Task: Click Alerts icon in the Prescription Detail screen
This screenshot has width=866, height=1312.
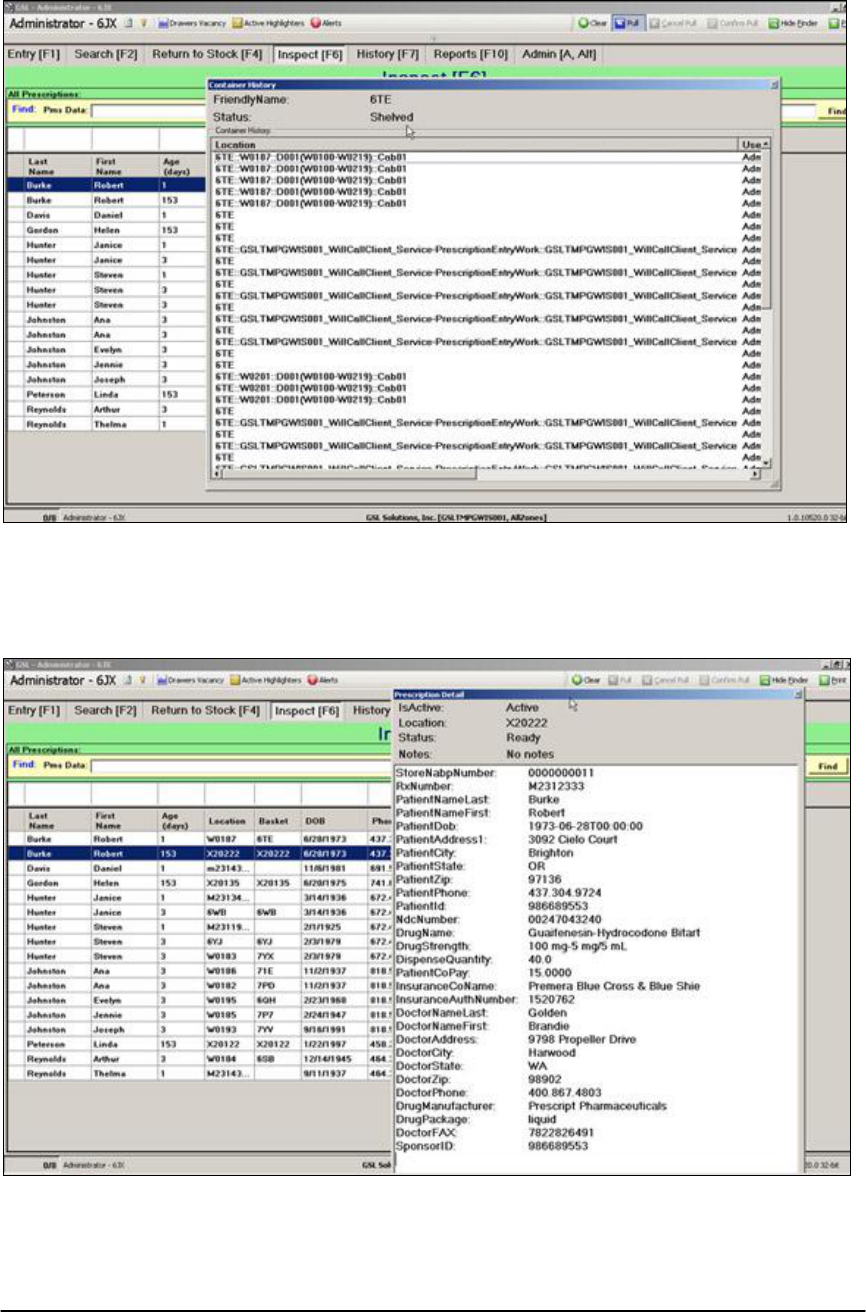Action: point(325,680)
